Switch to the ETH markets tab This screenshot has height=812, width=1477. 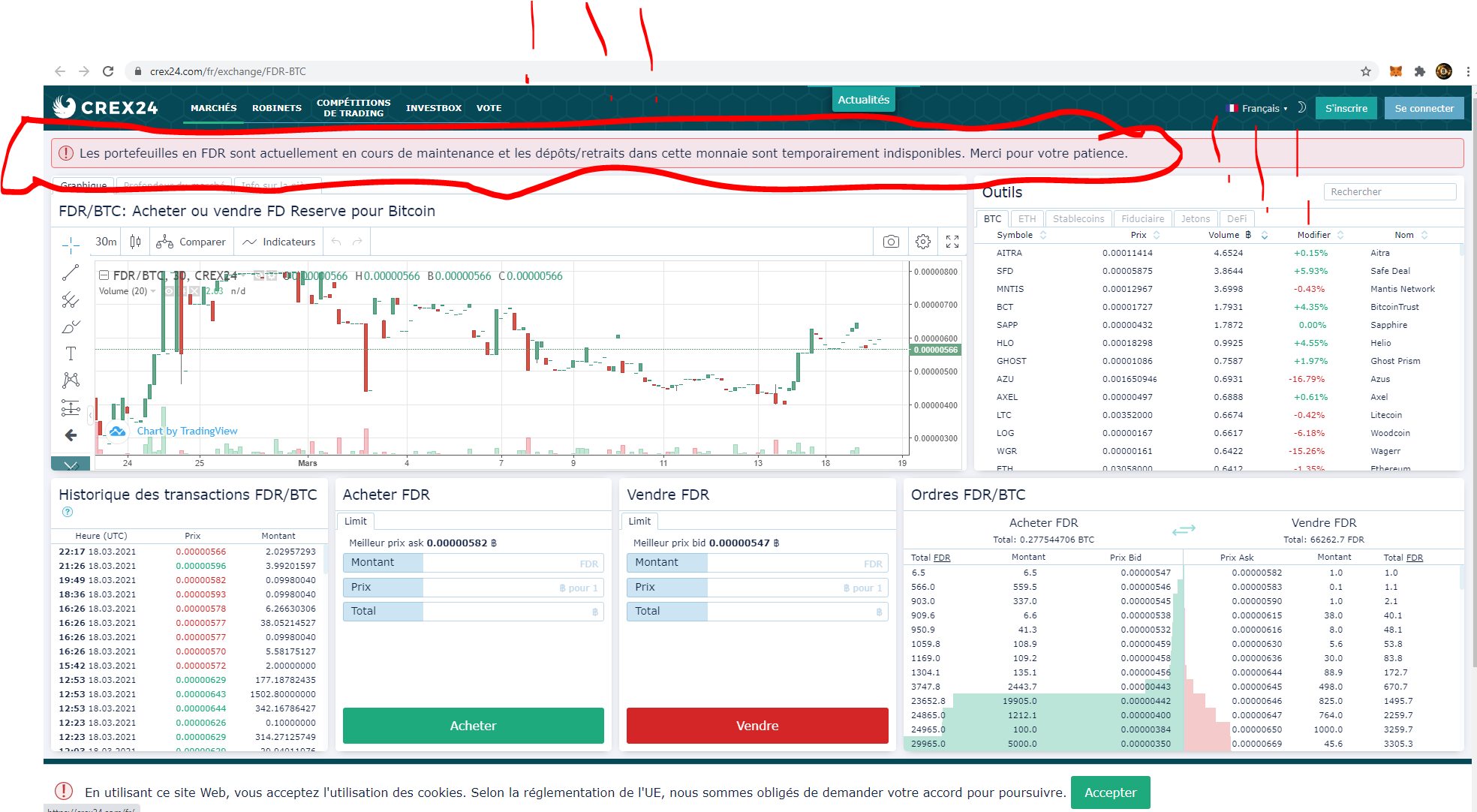pos(1027,218)
